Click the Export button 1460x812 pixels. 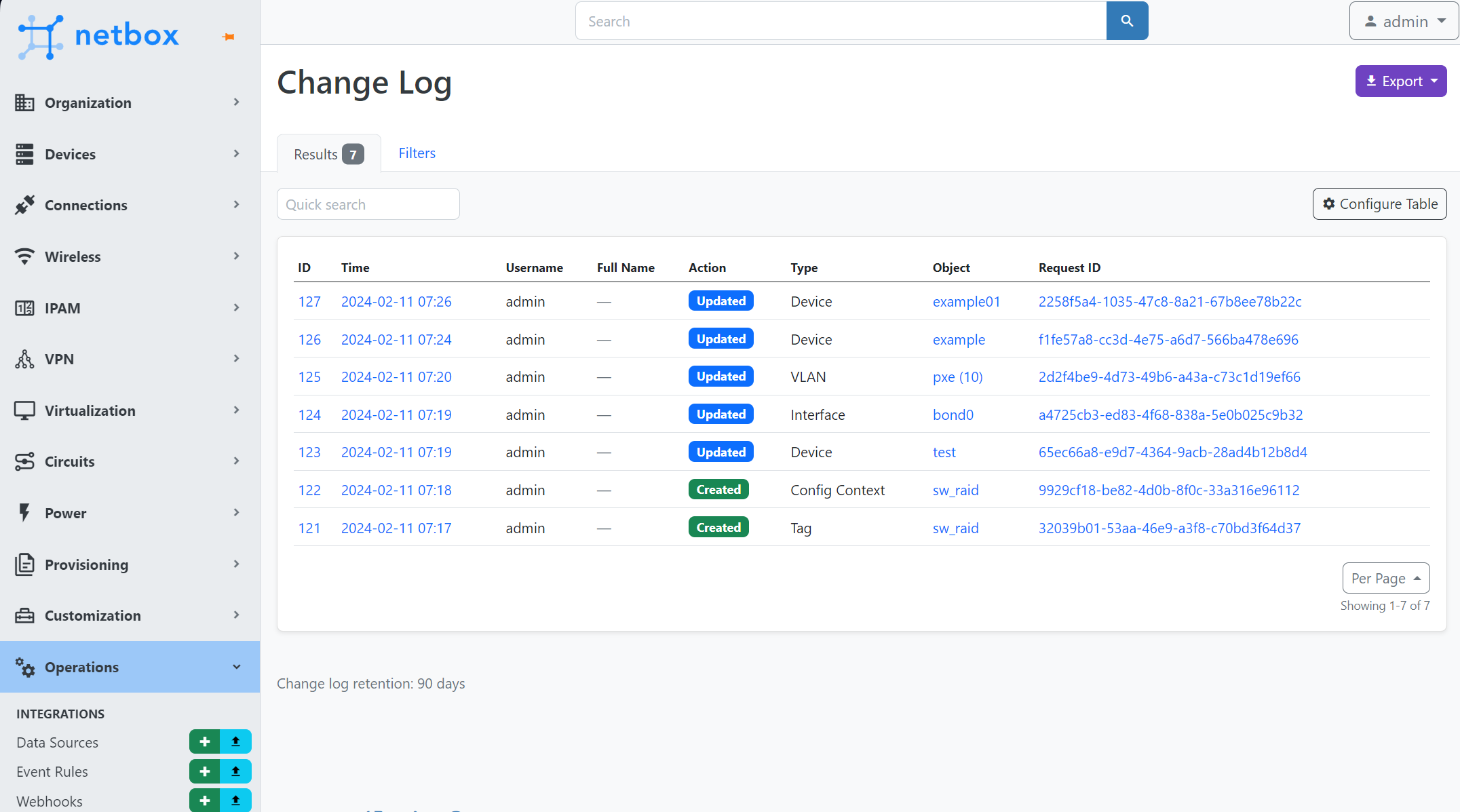pos(1400,81)
